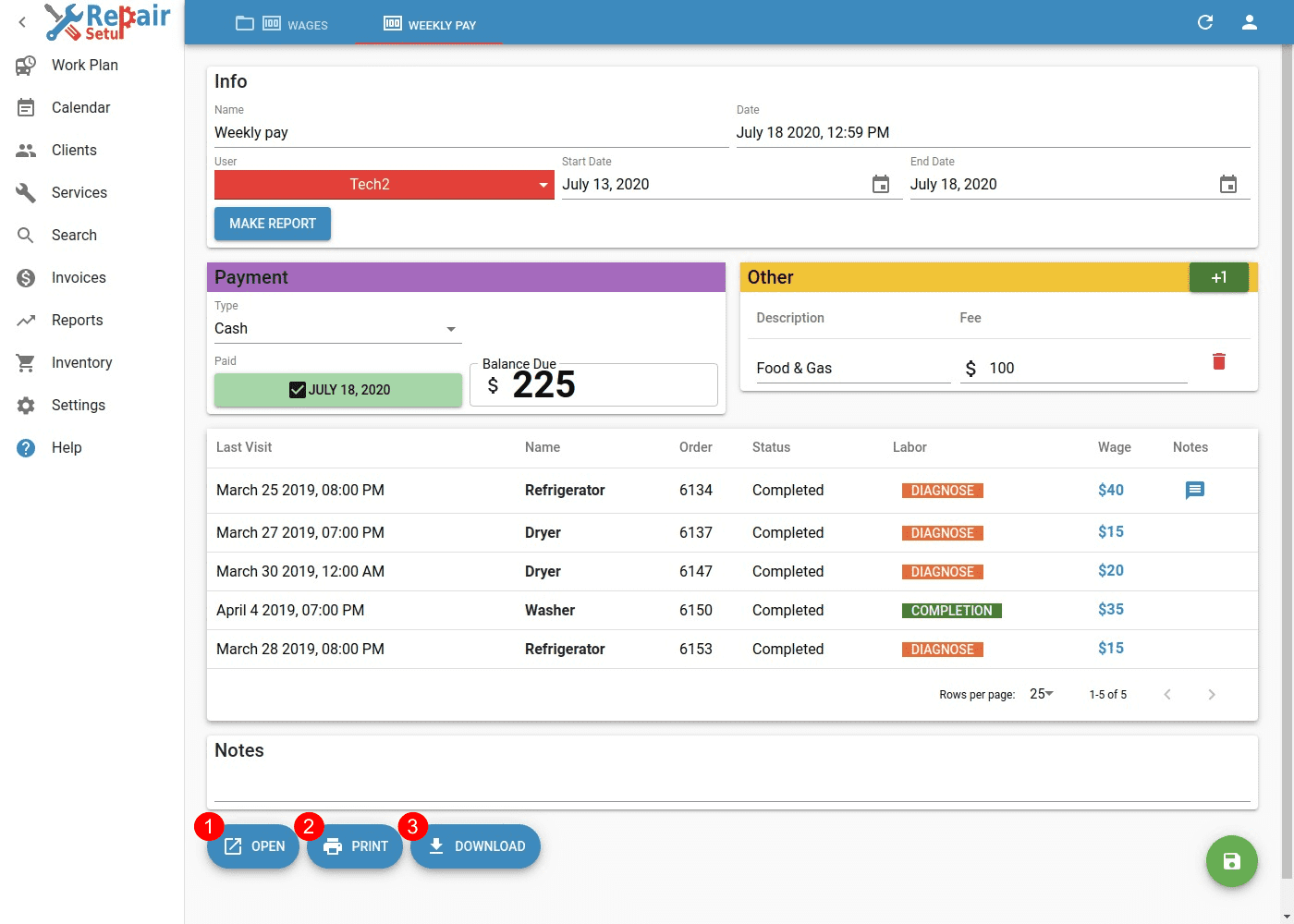Edit the Food & Gas description field
1294x924 pixels.
tap(853, 369)
